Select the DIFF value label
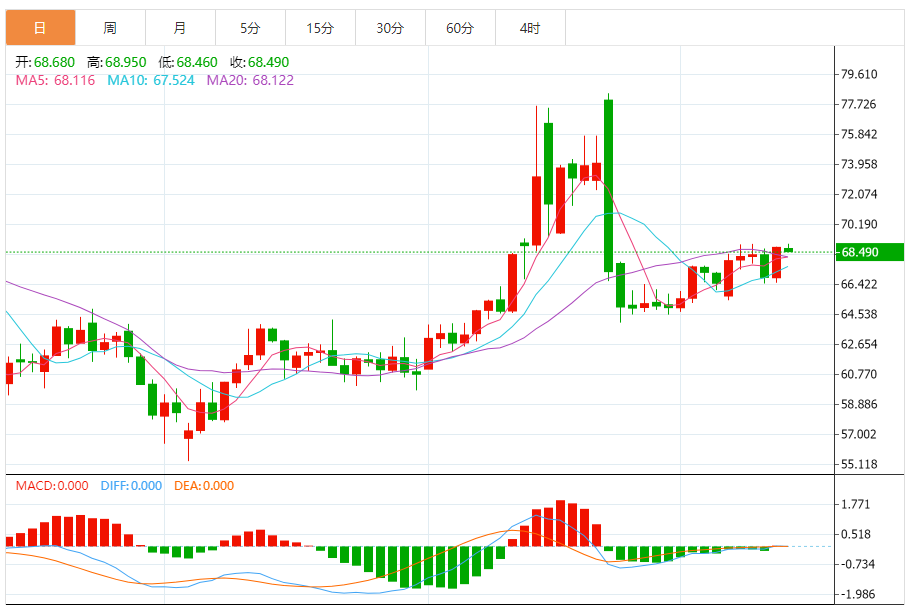The image size is (912, 605). click(131, 486)
